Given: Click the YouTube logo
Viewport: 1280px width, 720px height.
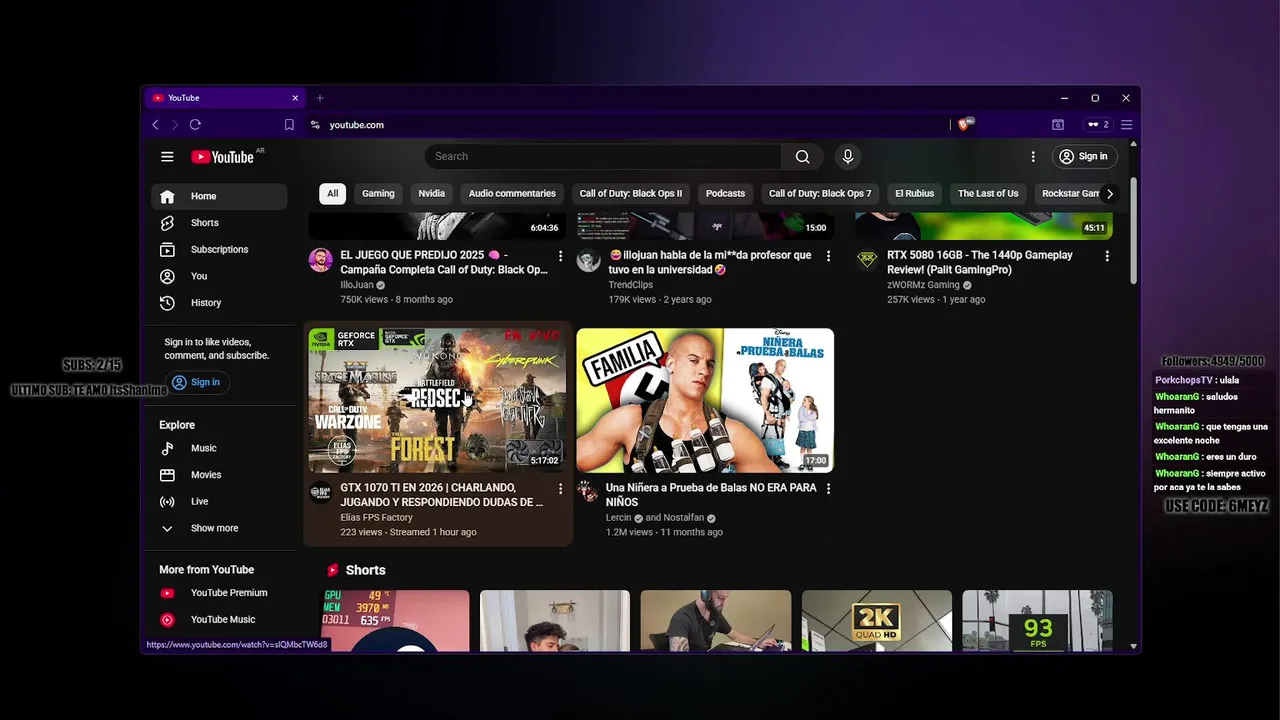Looking at the screenshot, I should pos(223,157).
